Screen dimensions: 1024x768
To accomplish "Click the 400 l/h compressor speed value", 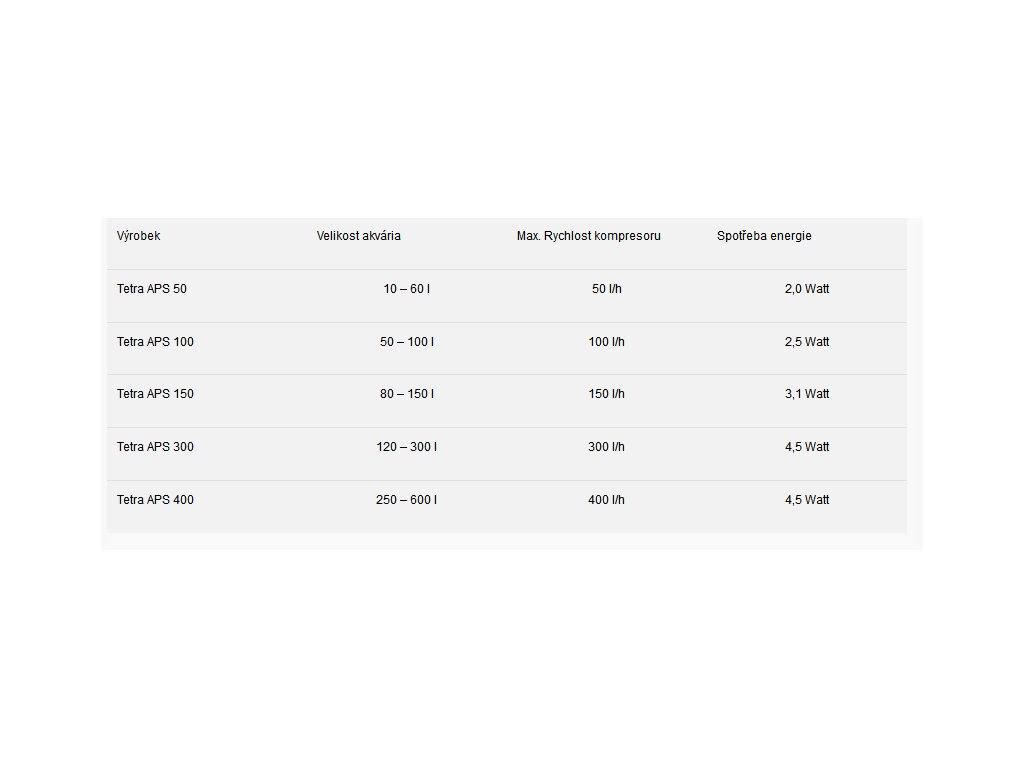I will 607,500.
